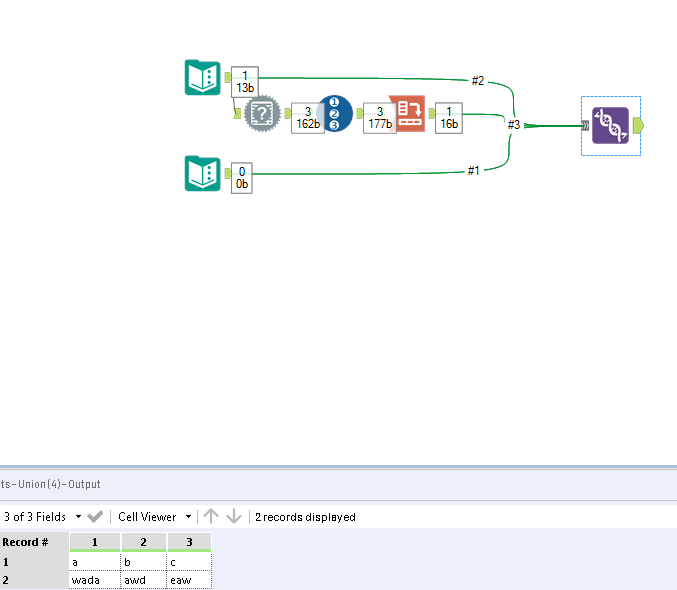
Task: Click the 162b record count box
Action: pyautogui.click(x=308, y=118)
